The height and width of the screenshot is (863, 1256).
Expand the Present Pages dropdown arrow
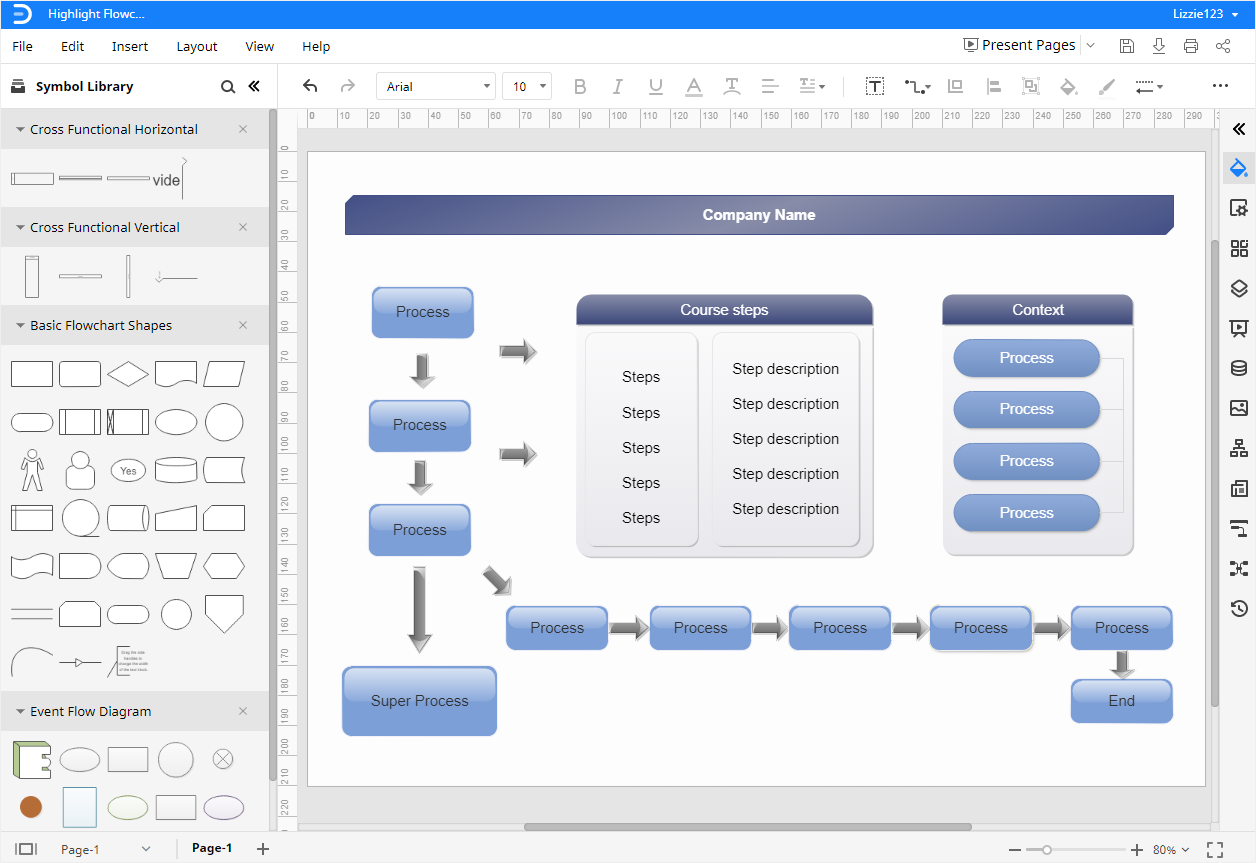1091,45
